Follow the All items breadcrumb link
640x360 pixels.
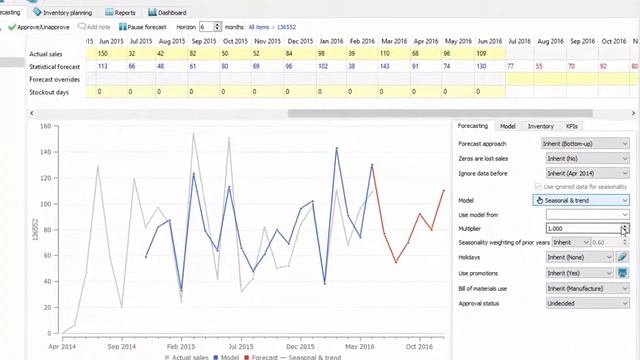pos(259,27)
